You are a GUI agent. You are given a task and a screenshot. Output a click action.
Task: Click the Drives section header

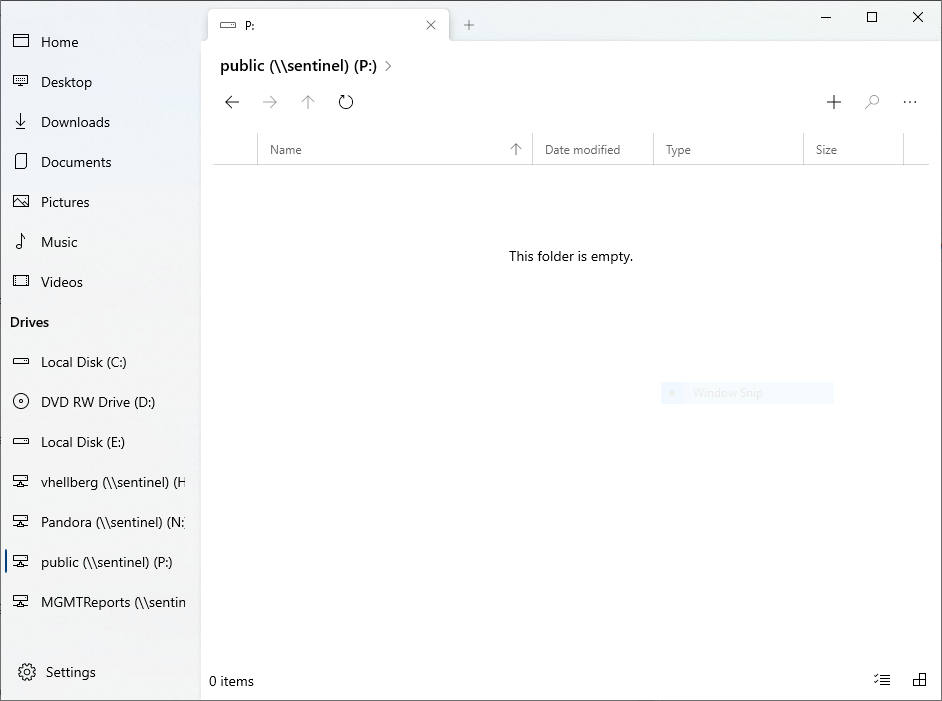(29, 323)
